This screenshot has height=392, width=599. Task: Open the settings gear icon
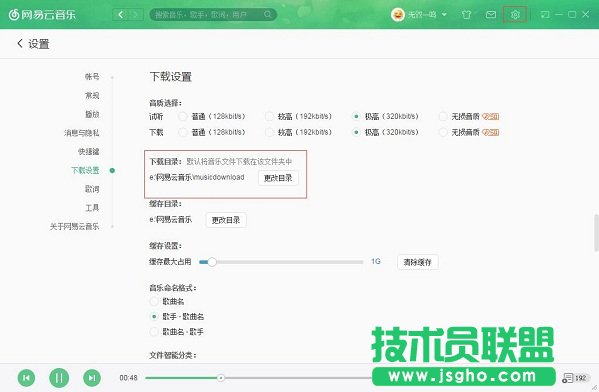[515, 15]
